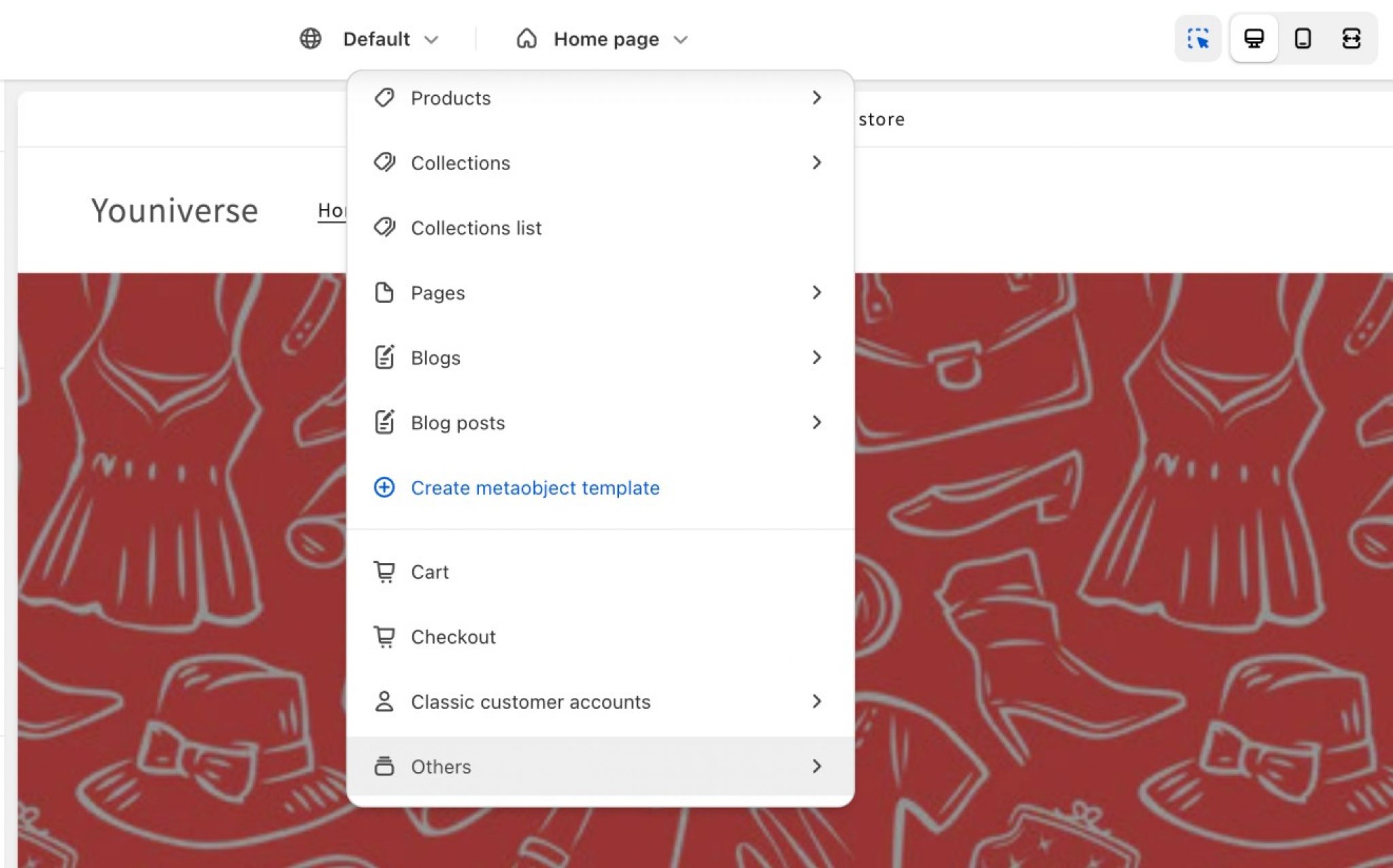Click the Blogs edit-note icon
This screenshot has width=1393, height=868.
[384, 357]
